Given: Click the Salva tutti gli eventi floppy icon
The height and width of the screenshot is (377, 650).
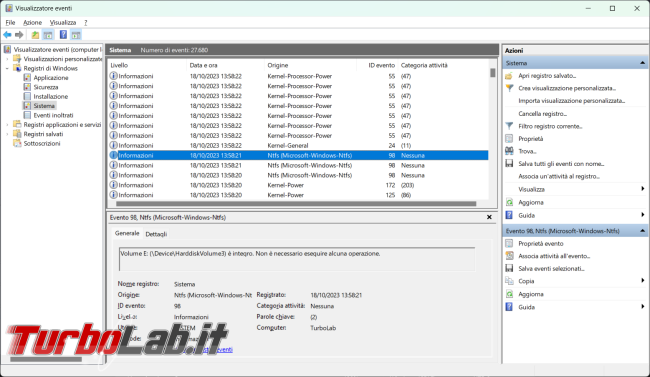Looking at the screenshot, I should 509,163.
